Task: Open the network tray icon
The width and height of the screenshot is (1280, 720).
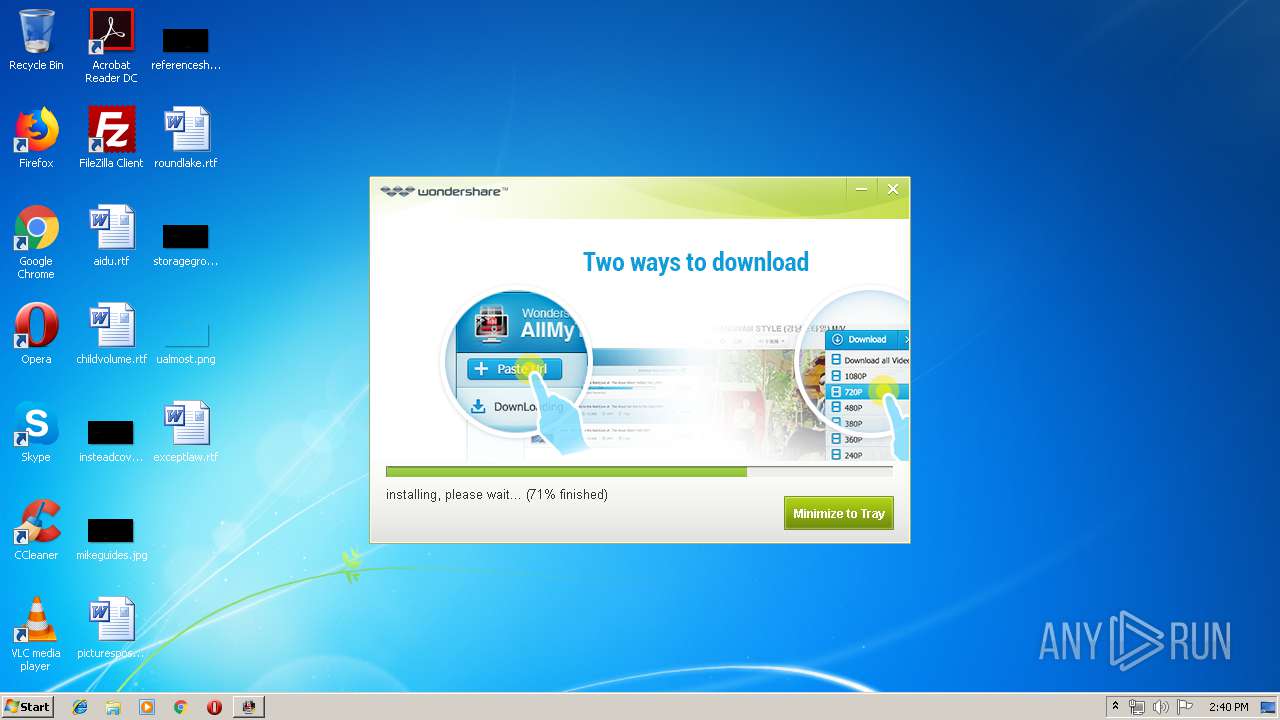Action: [x=1137, y=707]
